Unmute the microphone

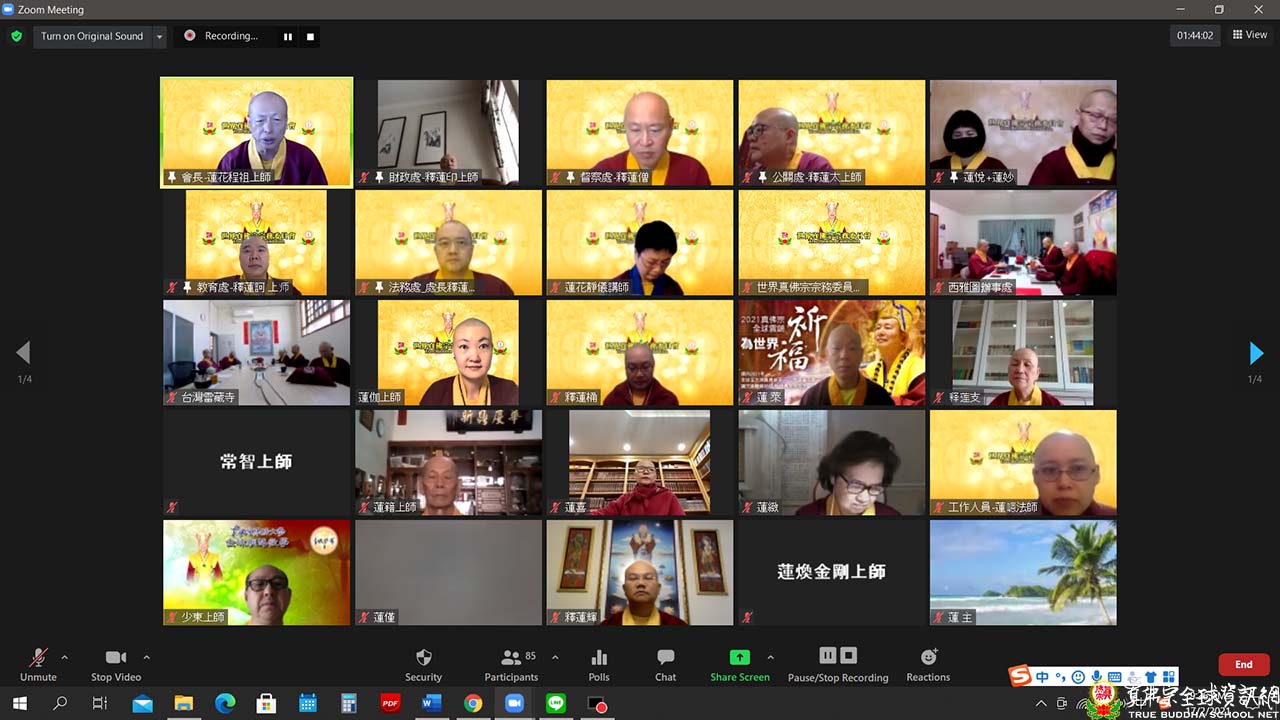coord(38,658)
